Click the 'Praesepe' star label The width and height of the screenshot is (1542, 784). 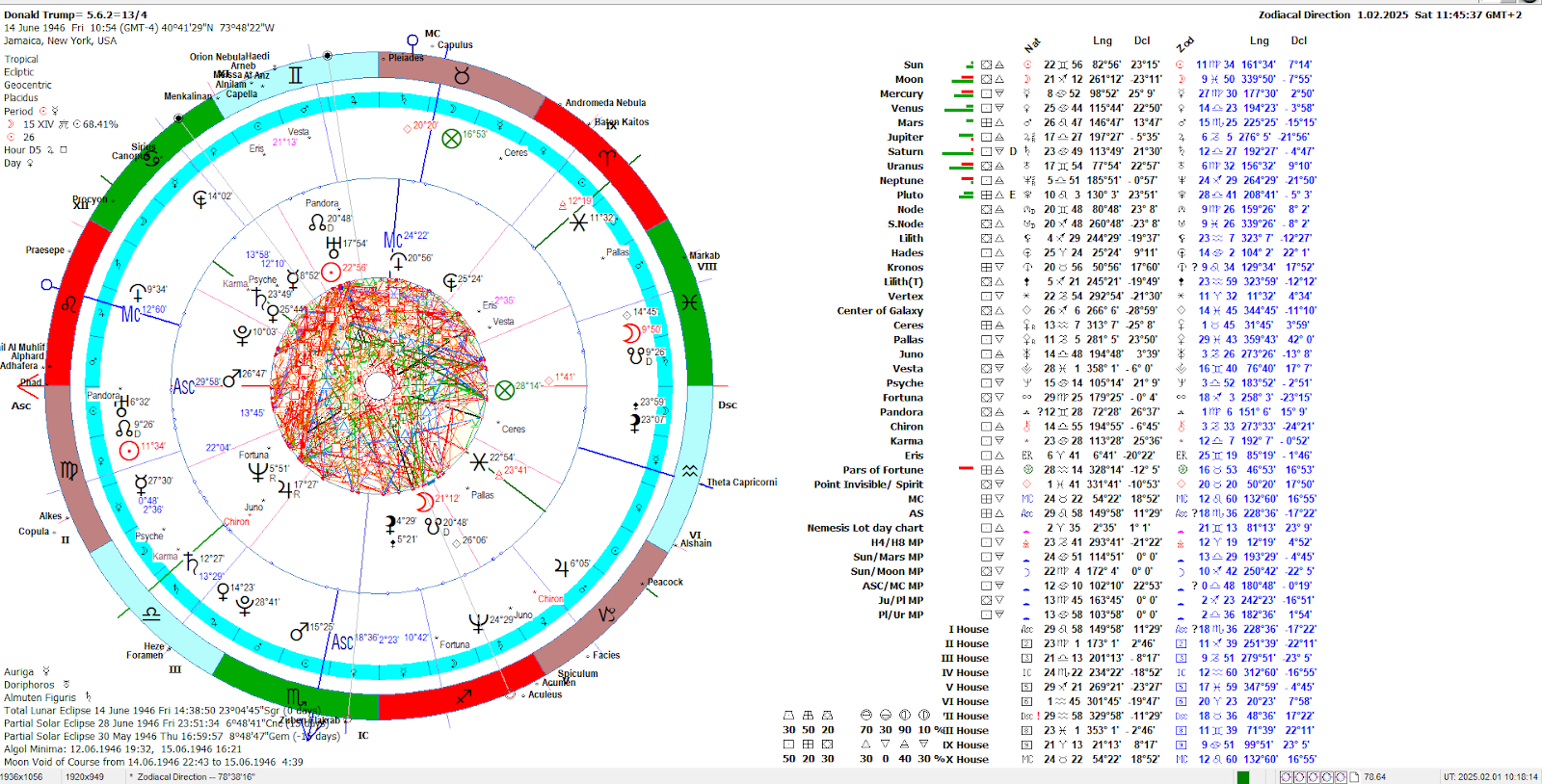tap(45, 250)
